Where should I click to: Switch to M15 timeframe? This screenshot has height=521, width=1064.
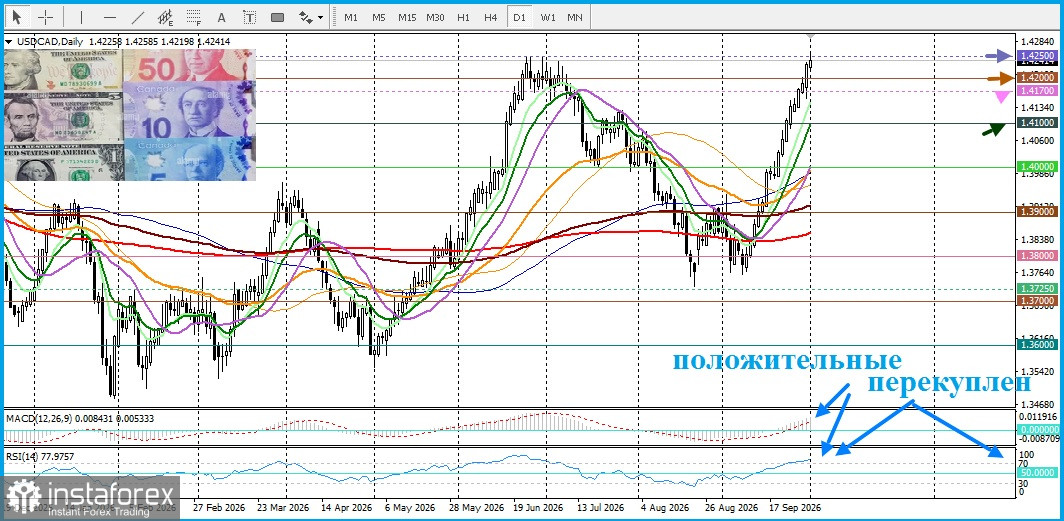pos(407,17)
